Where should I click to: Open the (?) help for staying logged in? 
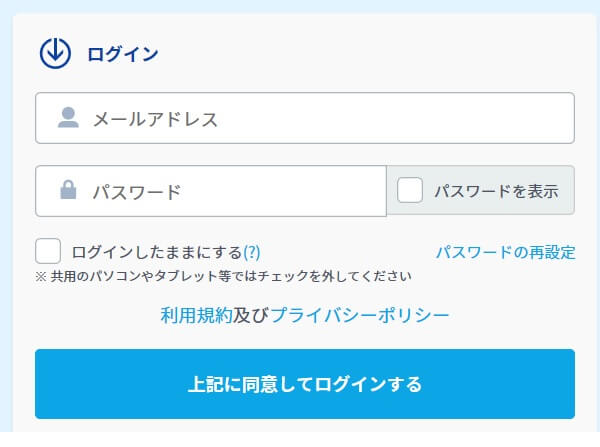coord(252,251)
